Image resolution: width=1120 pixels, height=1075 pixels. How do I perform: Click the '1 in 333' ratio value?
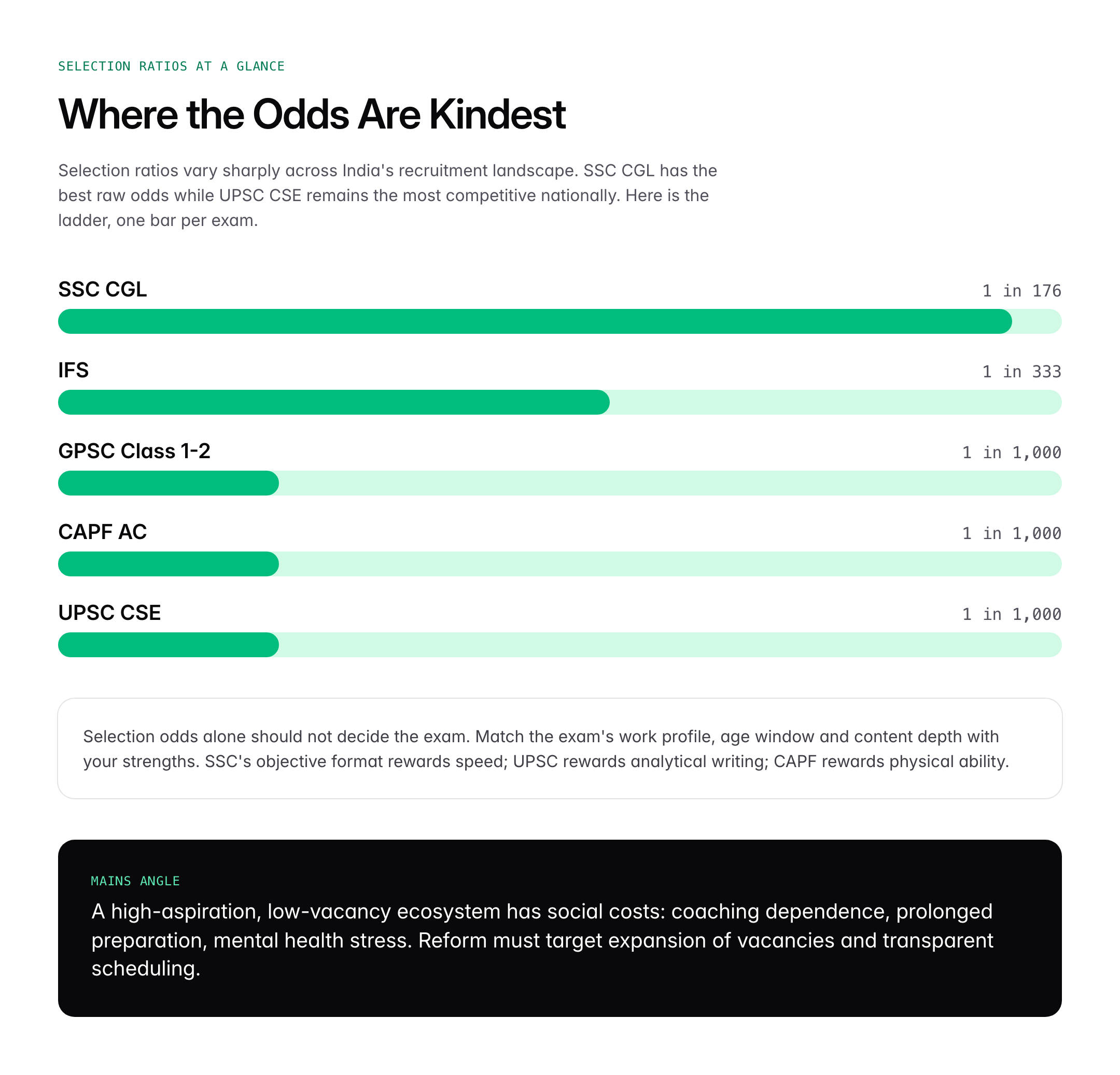point(1021,372)
